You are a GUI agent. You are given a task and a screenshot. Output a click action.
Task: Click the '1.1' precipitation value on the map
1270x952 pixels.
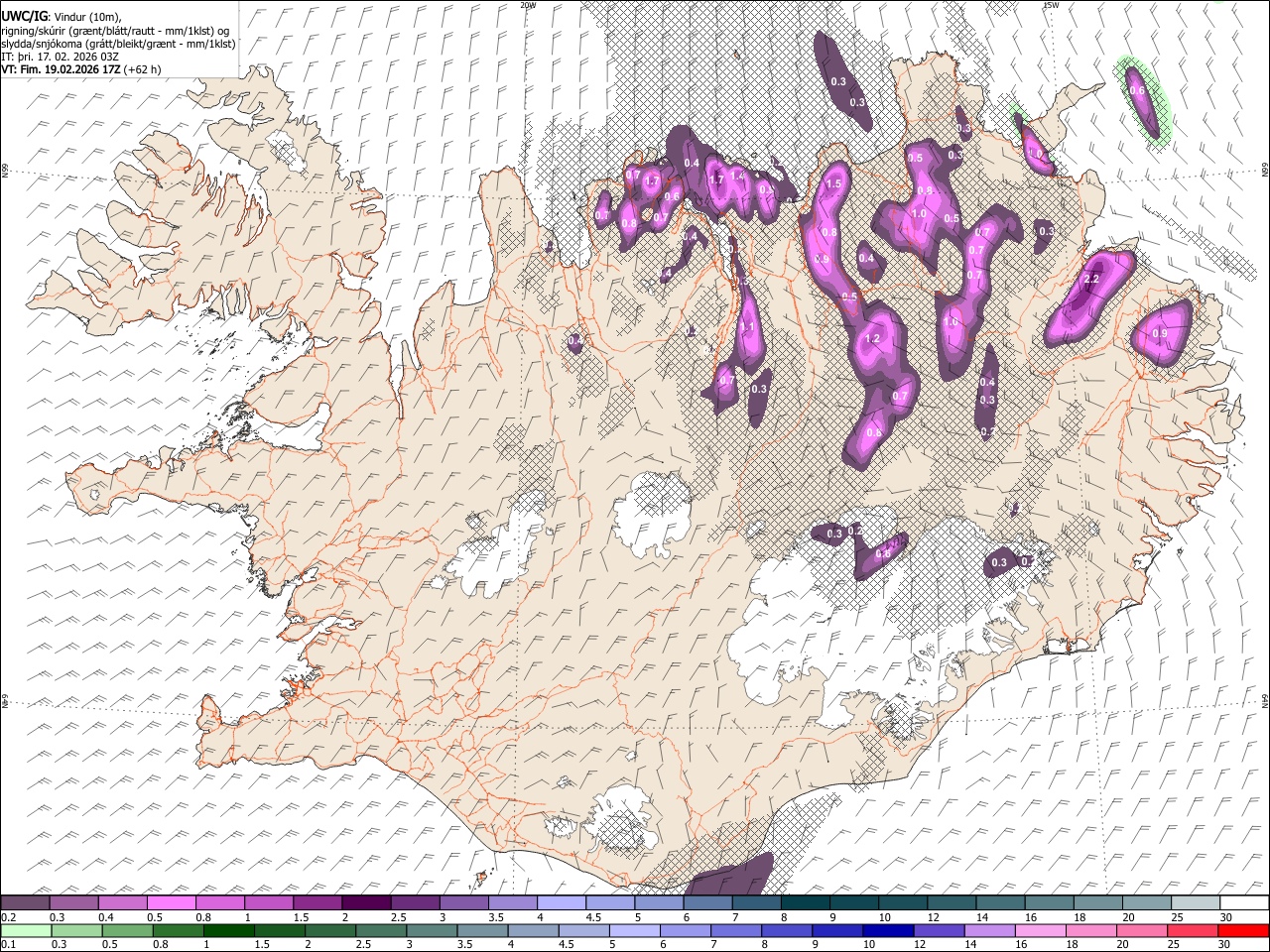pyautogui.click(x=747, y=327)
